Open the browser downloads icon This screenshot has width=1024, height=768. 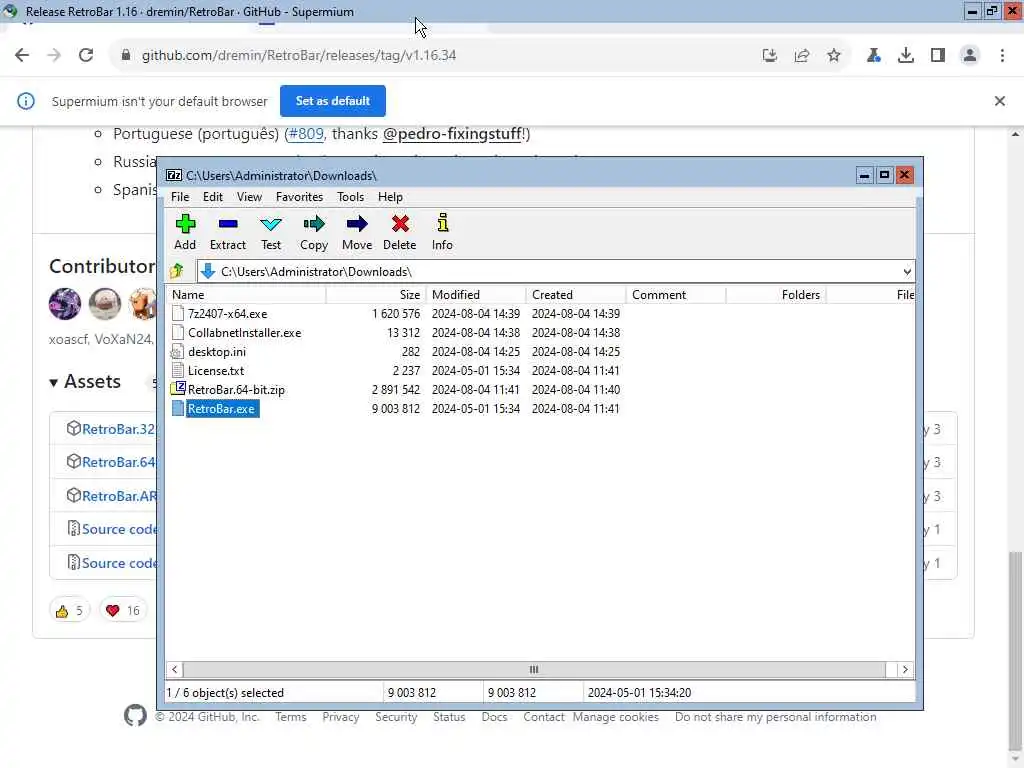pyautogui.click(x=906, y=56)
